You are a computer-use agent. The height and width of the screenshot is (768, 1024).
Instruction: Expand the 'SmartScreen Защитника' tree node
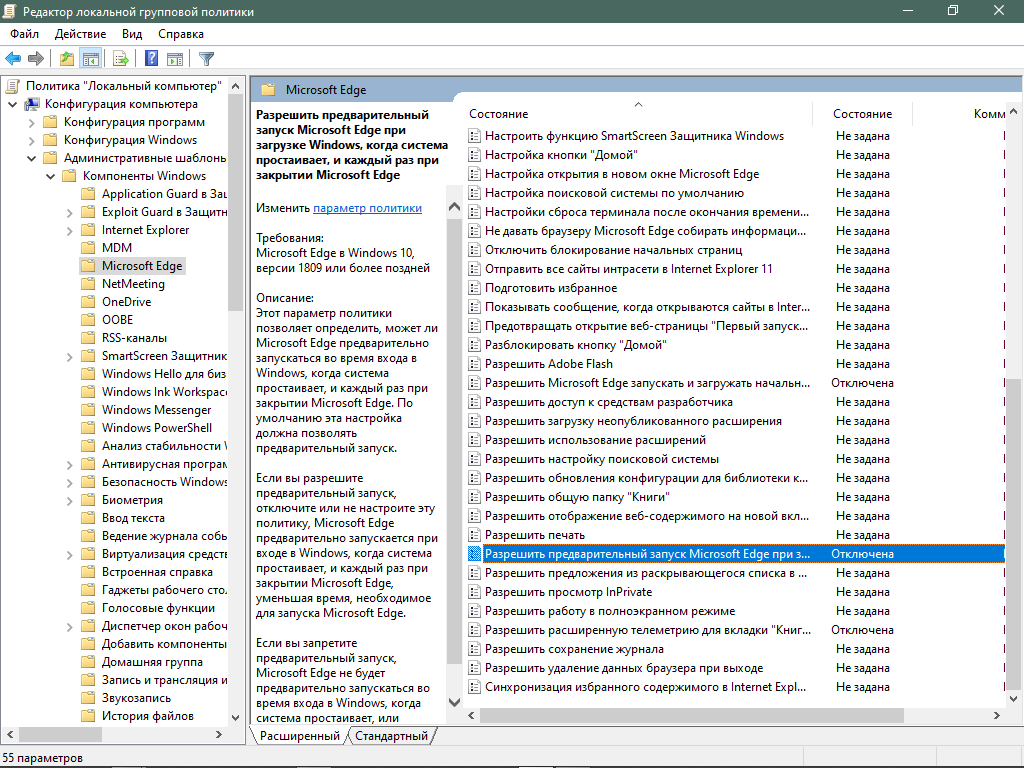69,356
